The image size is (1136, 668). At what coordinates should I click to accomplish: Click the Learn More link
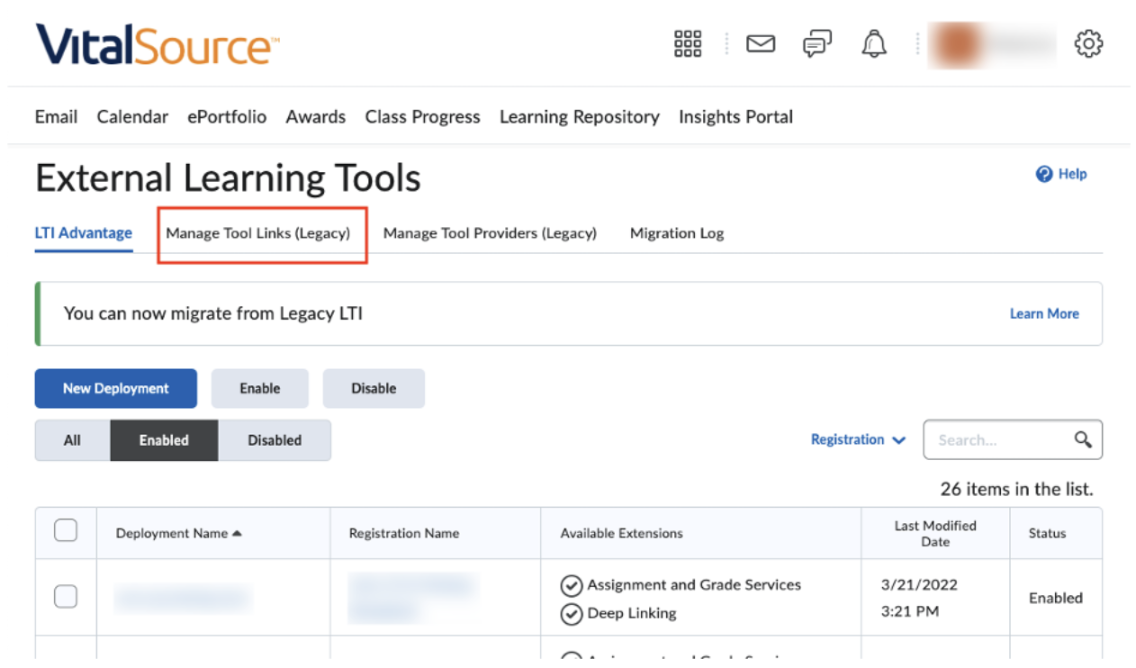point(1044,313)
